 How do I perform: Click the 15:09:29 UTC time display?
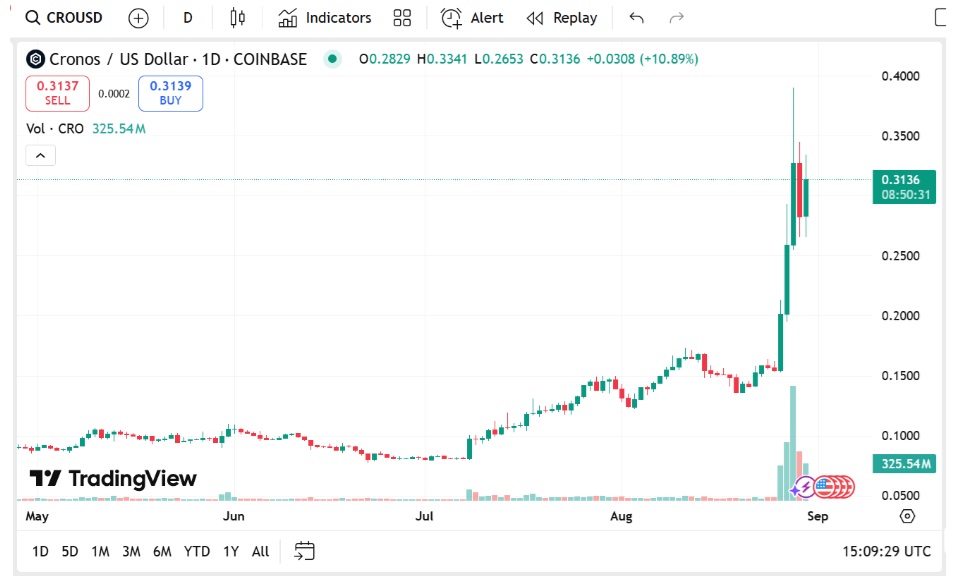(x=885, y=551)
